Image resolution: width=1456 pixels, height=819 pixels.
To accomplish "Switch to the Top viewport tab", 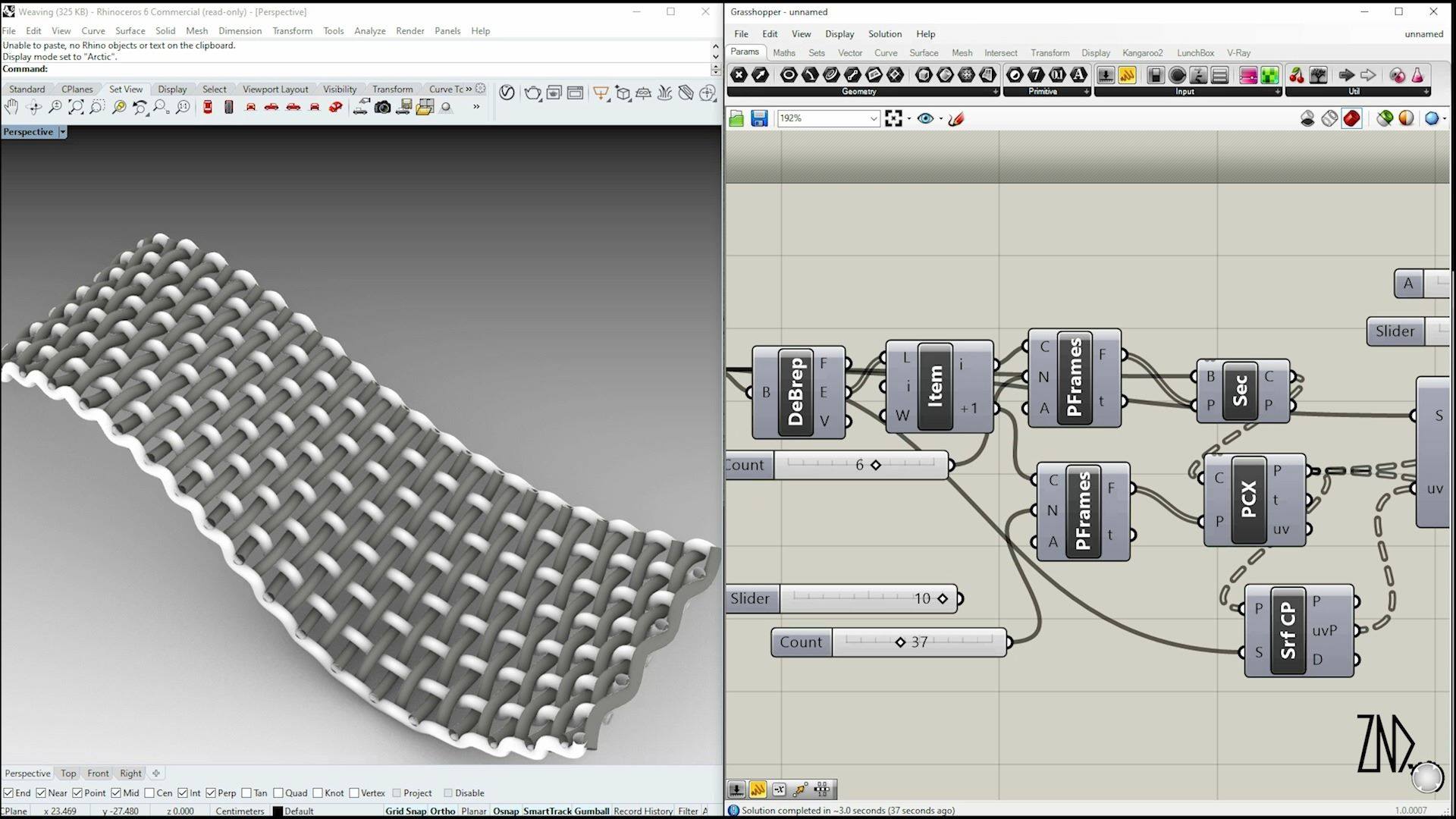I will coord(68,773).
